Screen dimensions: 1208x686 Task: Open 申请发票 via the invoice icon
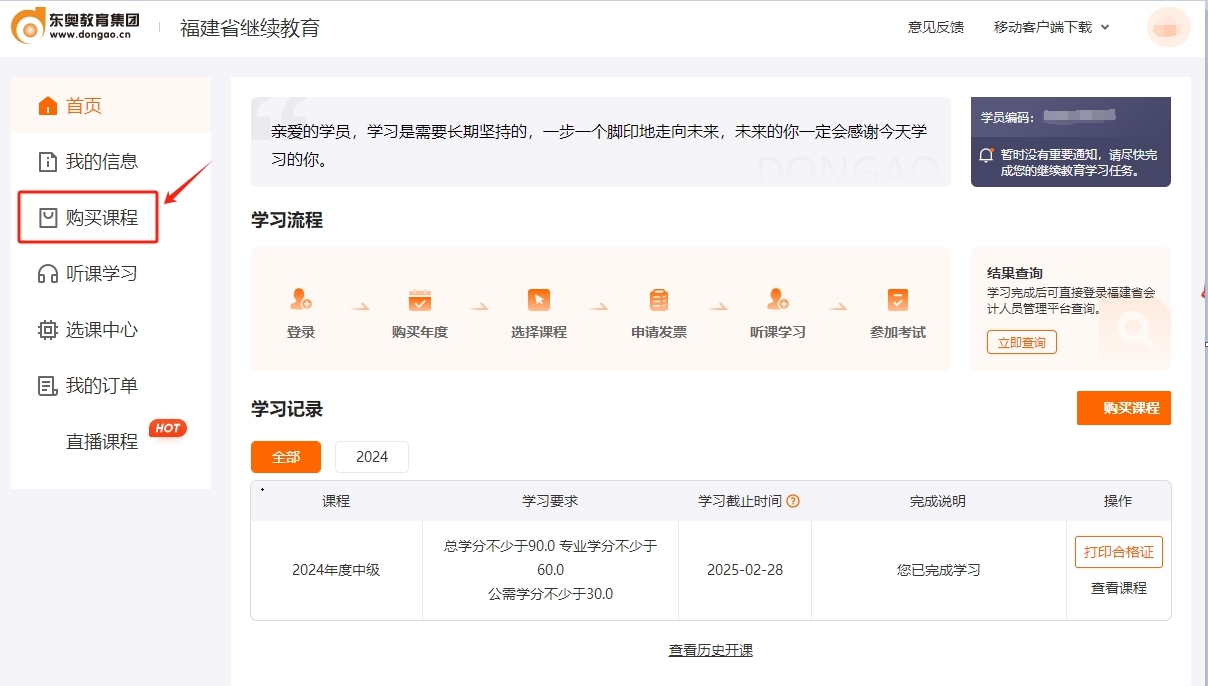[657, 300]
